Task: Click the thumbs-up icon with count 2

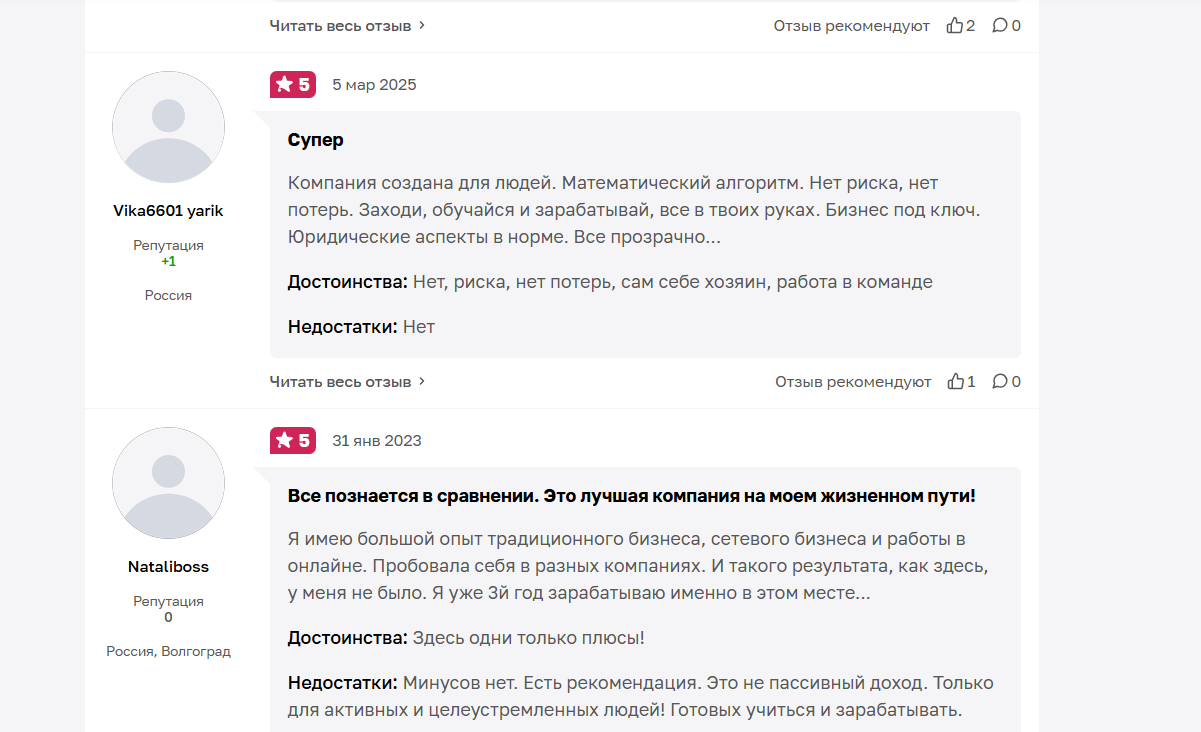Action: tap(961, 25)
